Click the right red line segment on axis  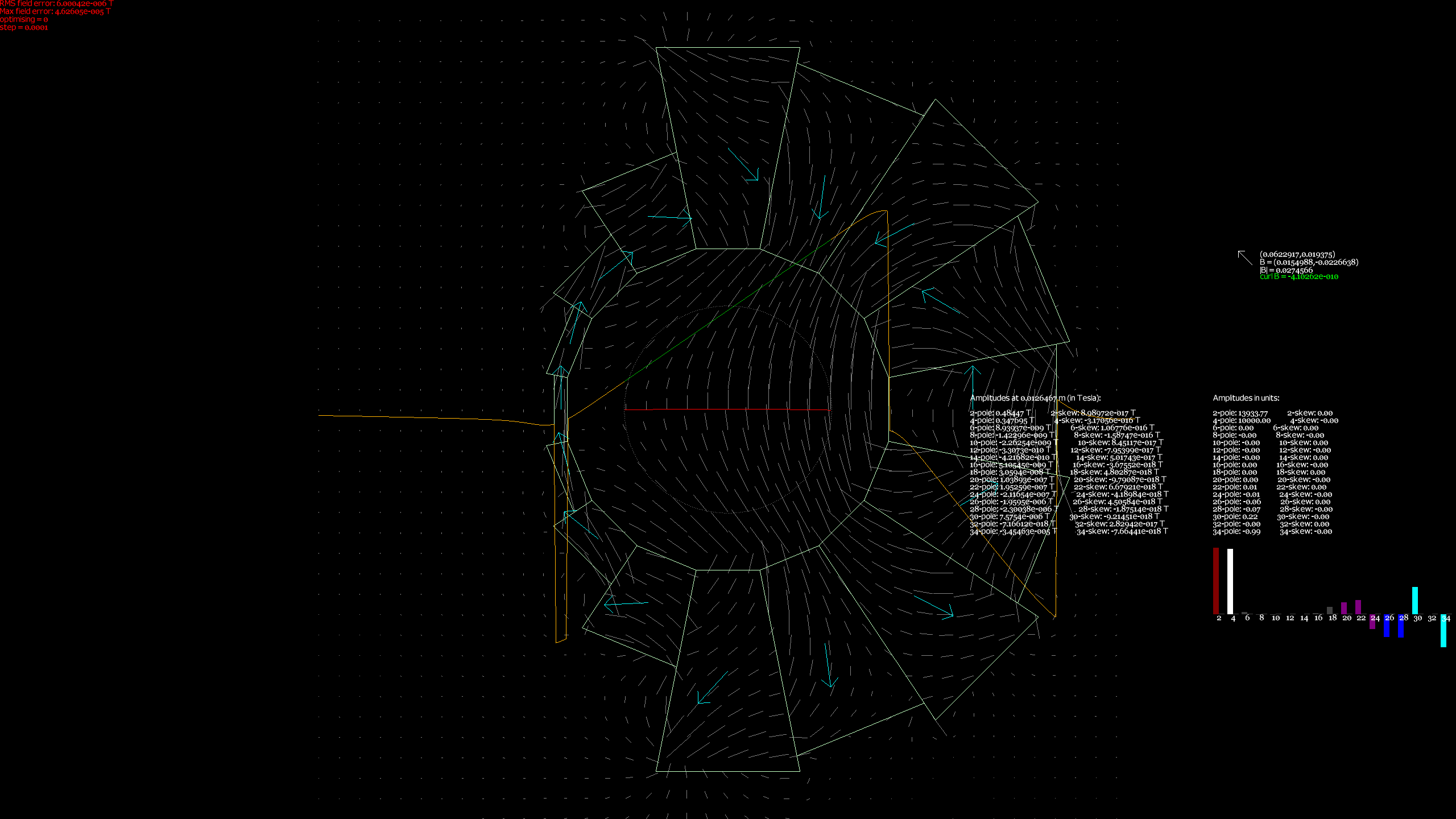[809, 409]
